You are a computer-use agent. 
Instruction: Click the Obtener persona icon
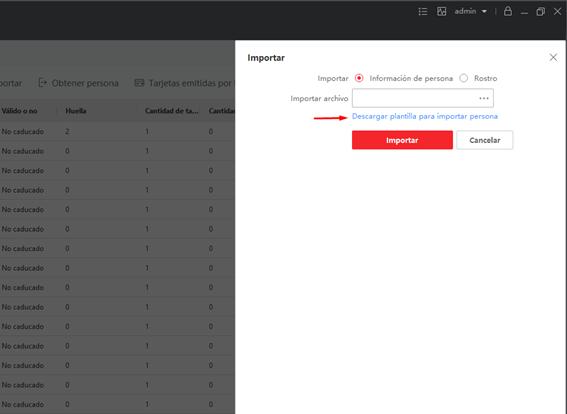[x=43, y=83]
